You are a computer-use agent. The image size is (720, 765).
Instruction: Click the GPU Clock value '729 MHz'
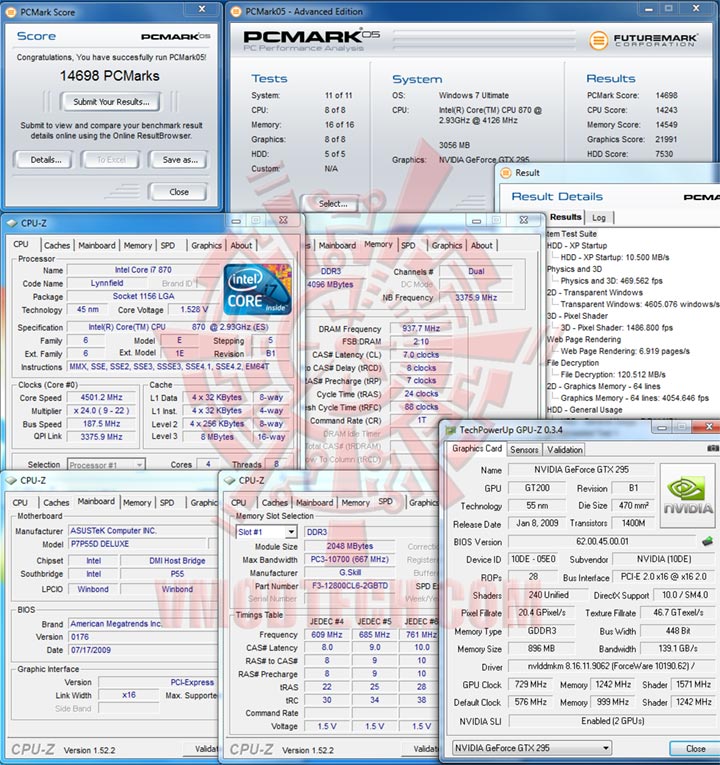(530, 684)
